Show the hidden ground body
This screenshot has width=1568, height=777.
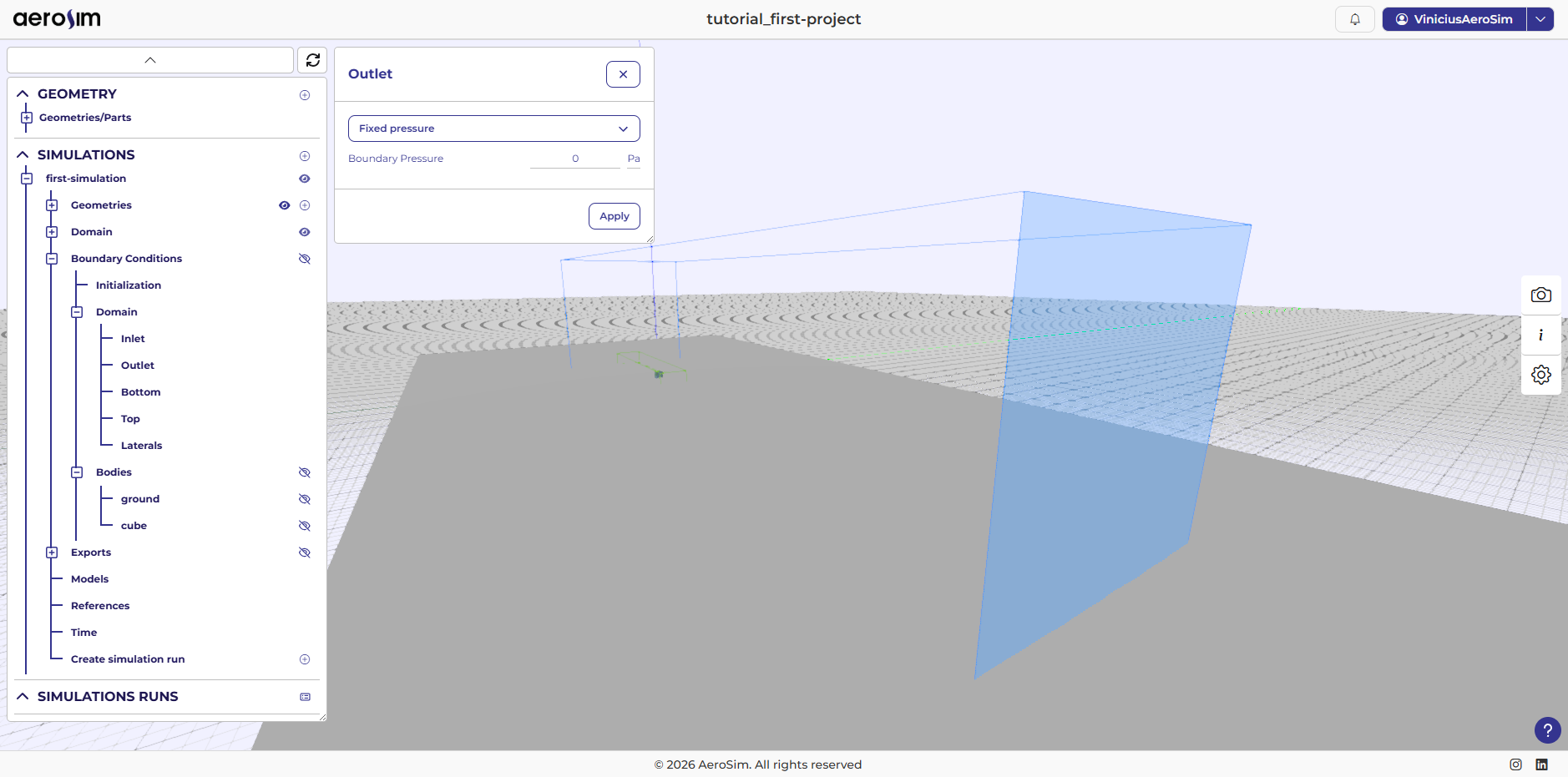pos(305,499)
